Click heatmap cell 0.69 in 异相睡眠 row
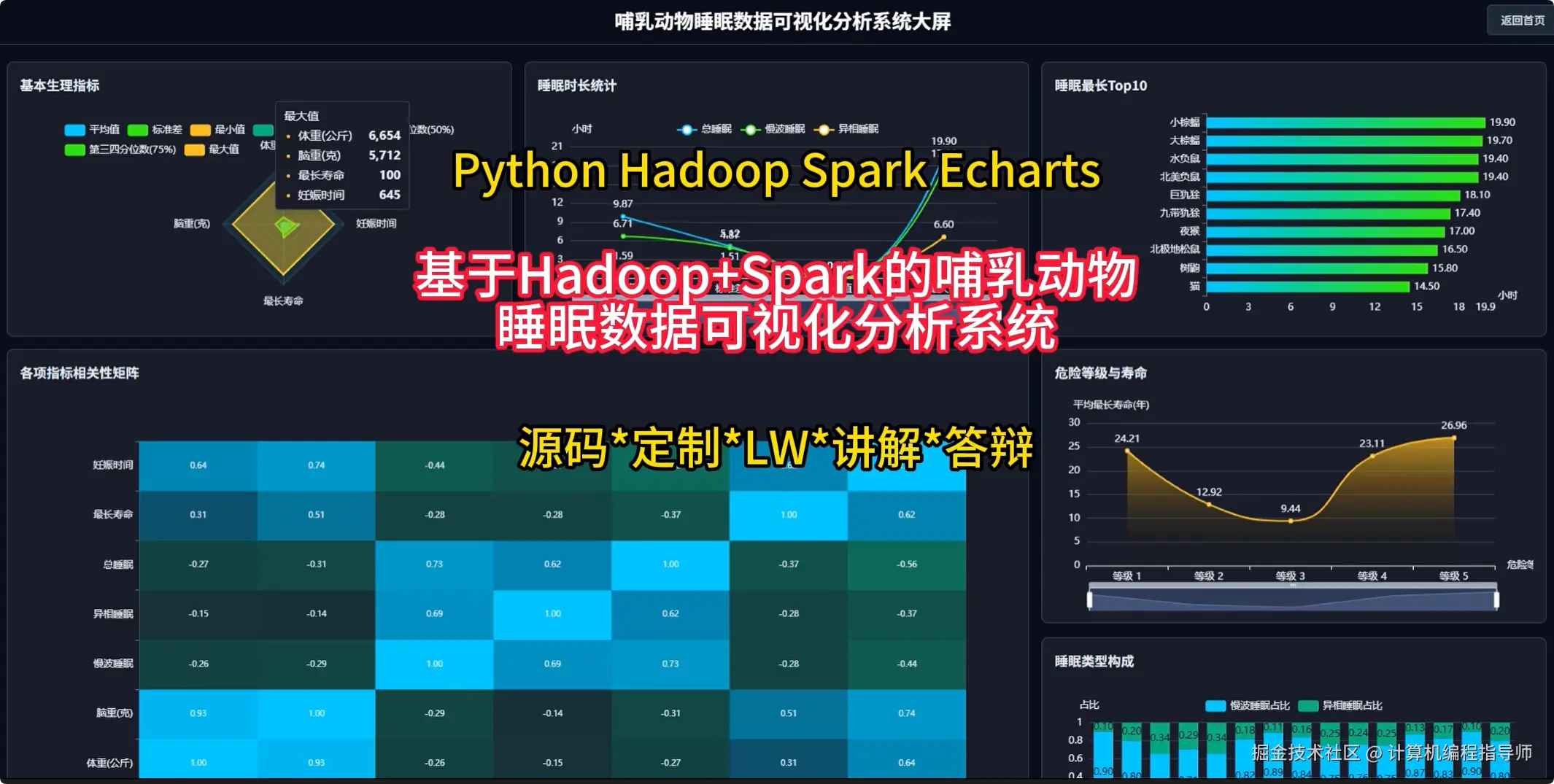1554x784 pixels. pos(434,614)
